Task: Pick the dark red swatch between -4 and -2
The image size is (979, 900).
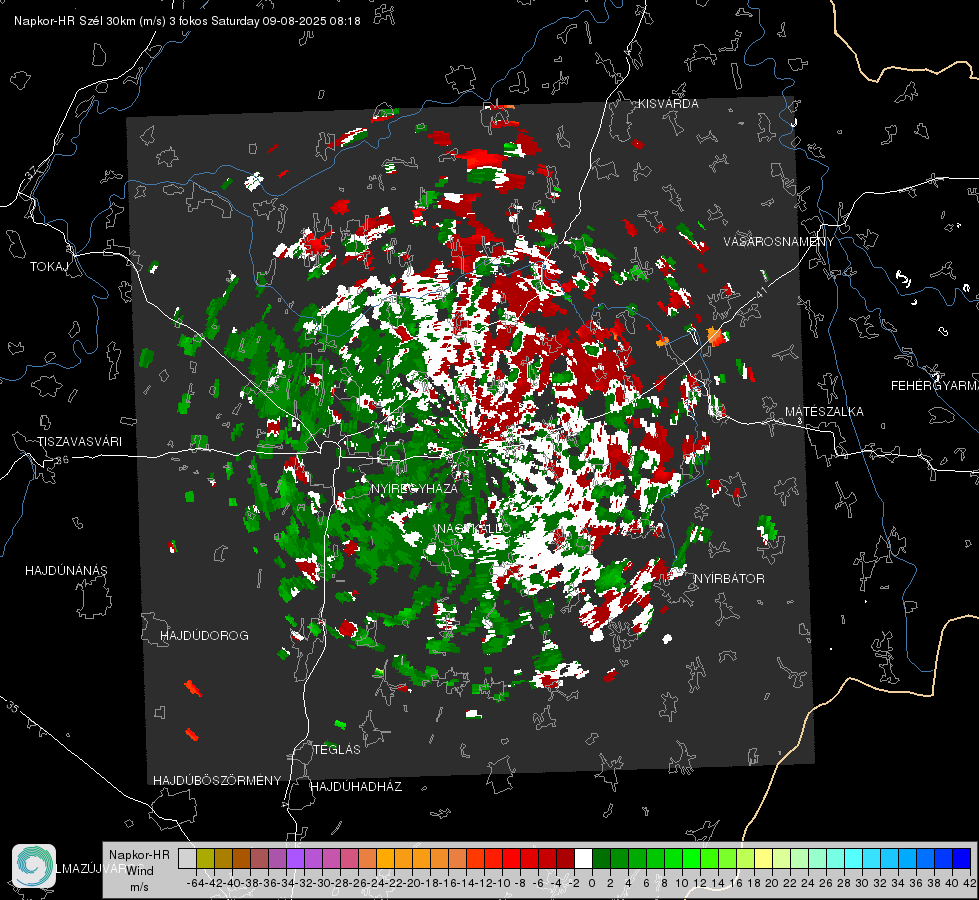Action: click(x=565, y=858)
